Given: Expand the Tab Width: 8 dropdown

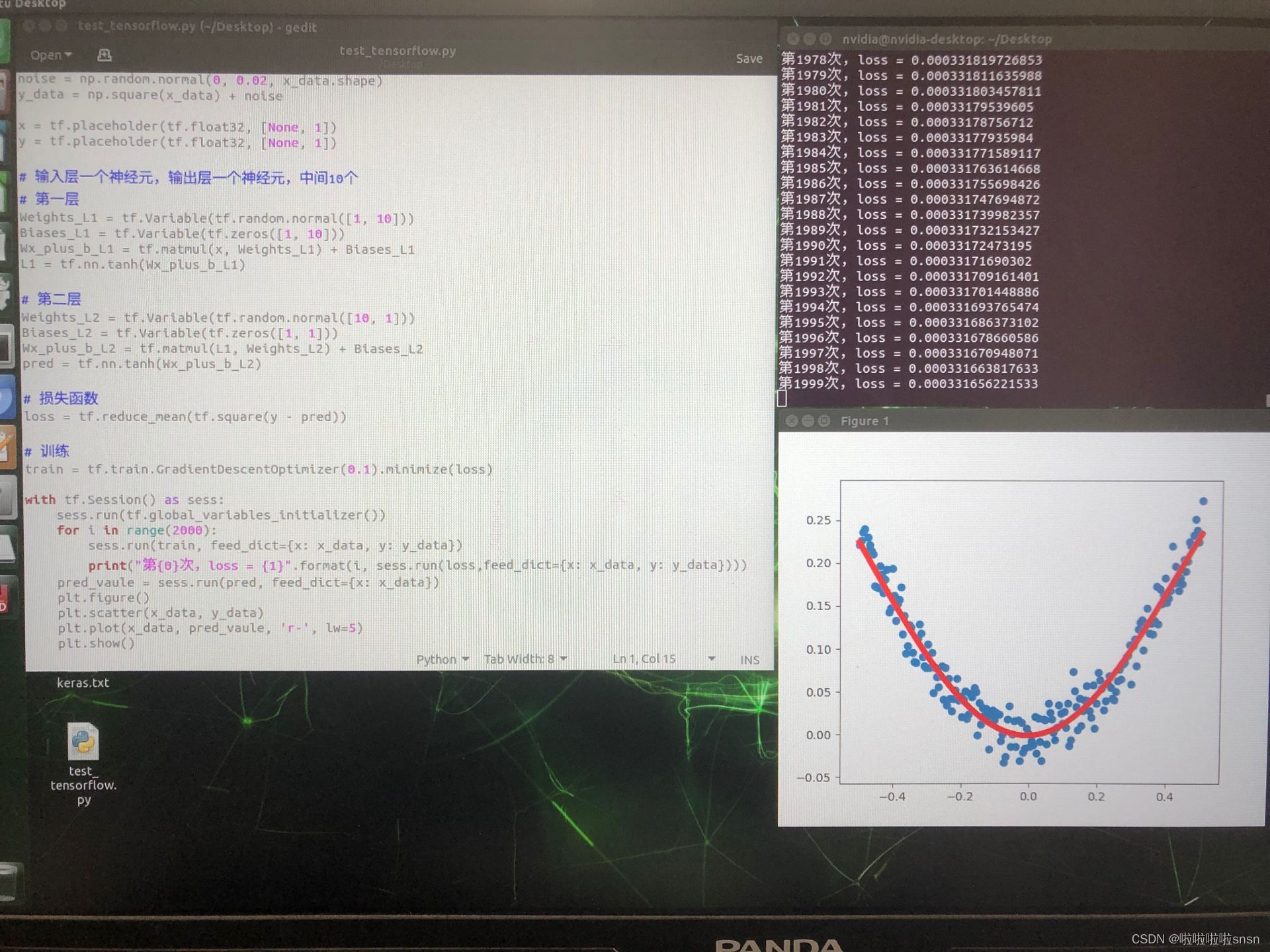Looking at the screenshot, I should click(x=525, y=659).
